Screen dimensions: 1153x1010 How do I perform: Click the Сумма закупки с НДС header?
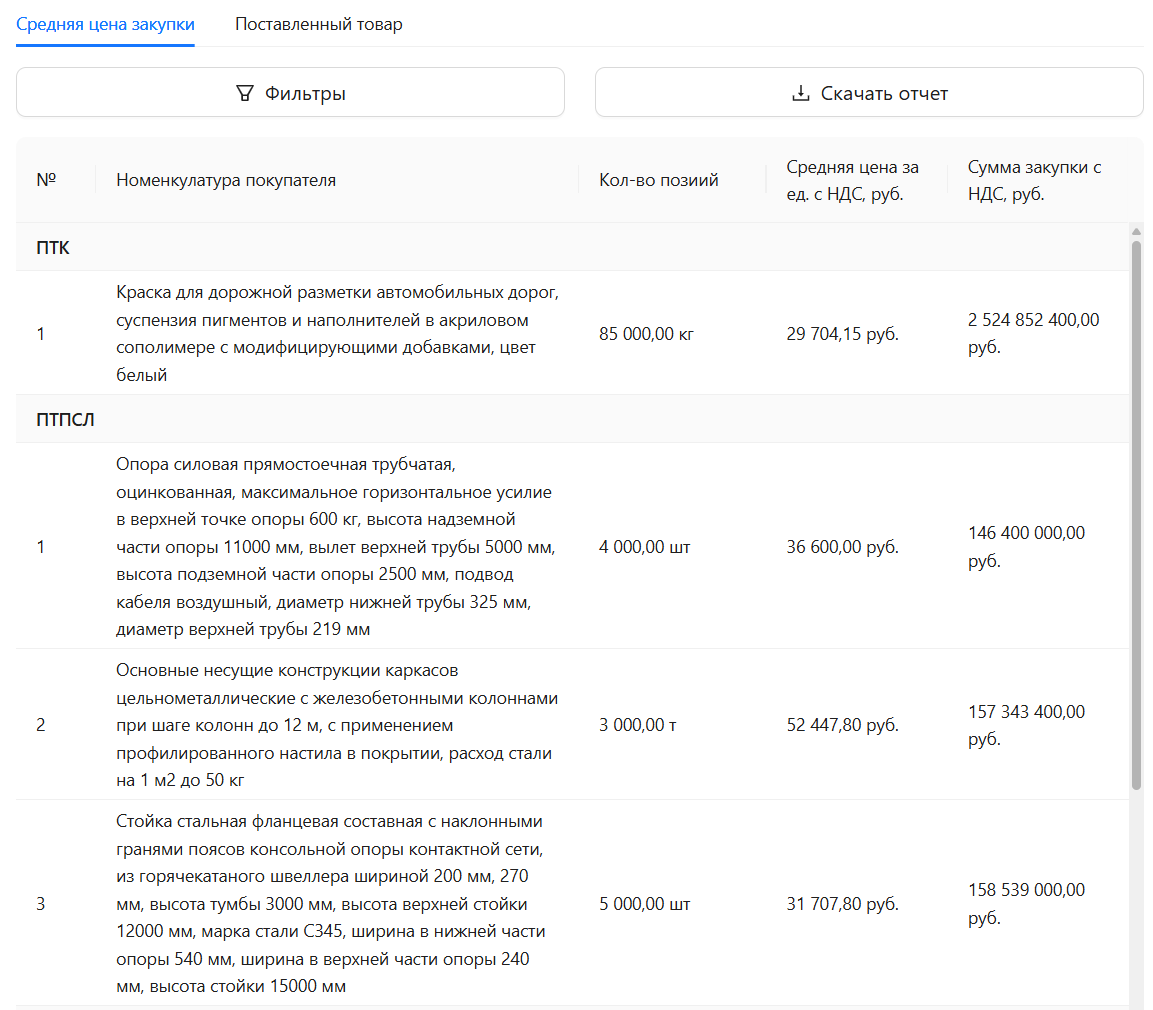(1034, 180)
